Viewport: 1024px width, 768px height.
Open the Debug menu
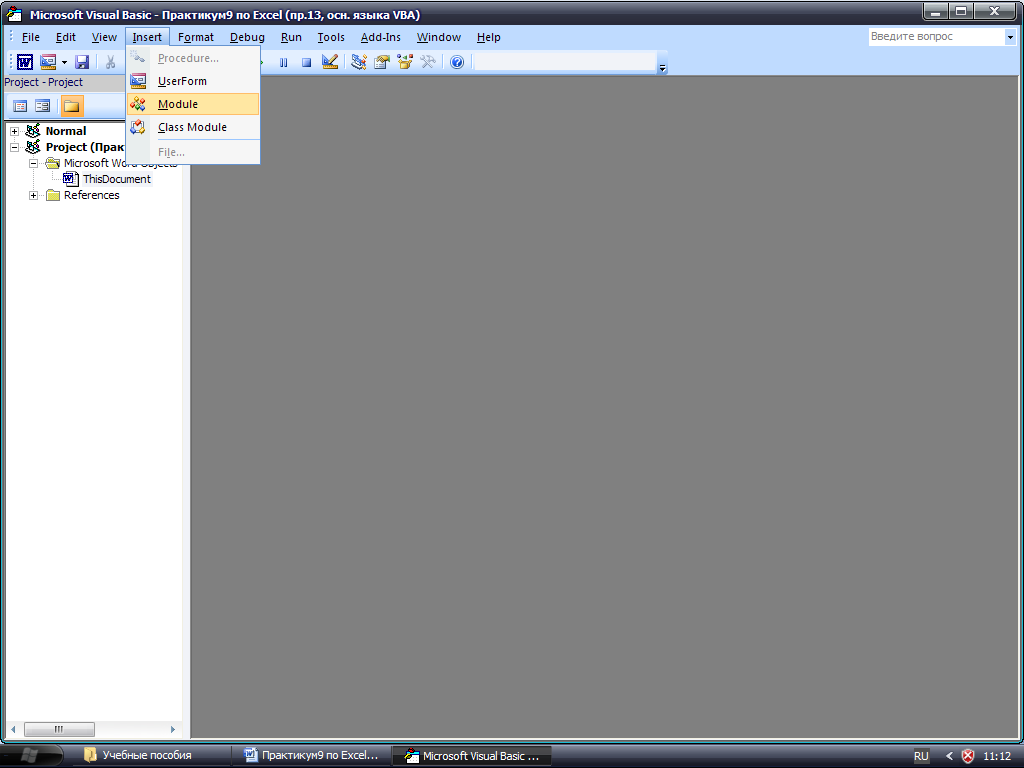[x=248, y=37]
